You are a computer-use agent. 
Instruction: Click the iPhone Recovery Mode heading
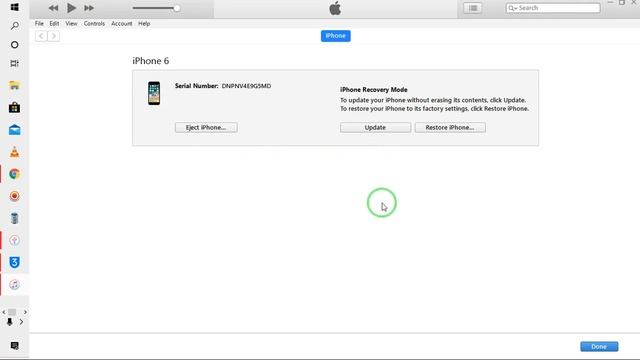(373, 90)
